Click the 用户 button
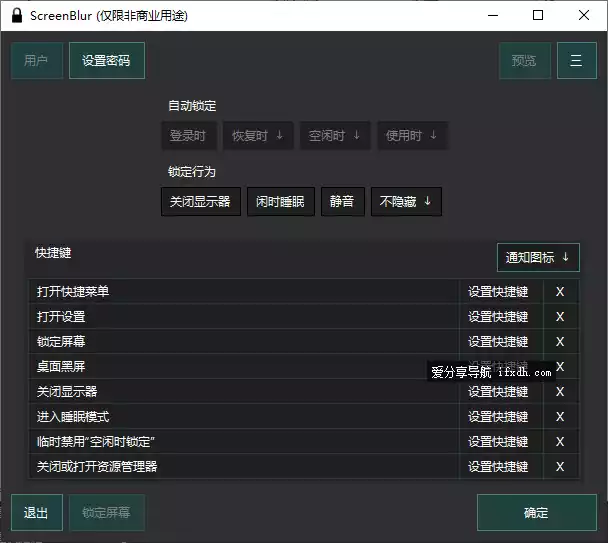608x543 pixels. [x=37, y=61]
